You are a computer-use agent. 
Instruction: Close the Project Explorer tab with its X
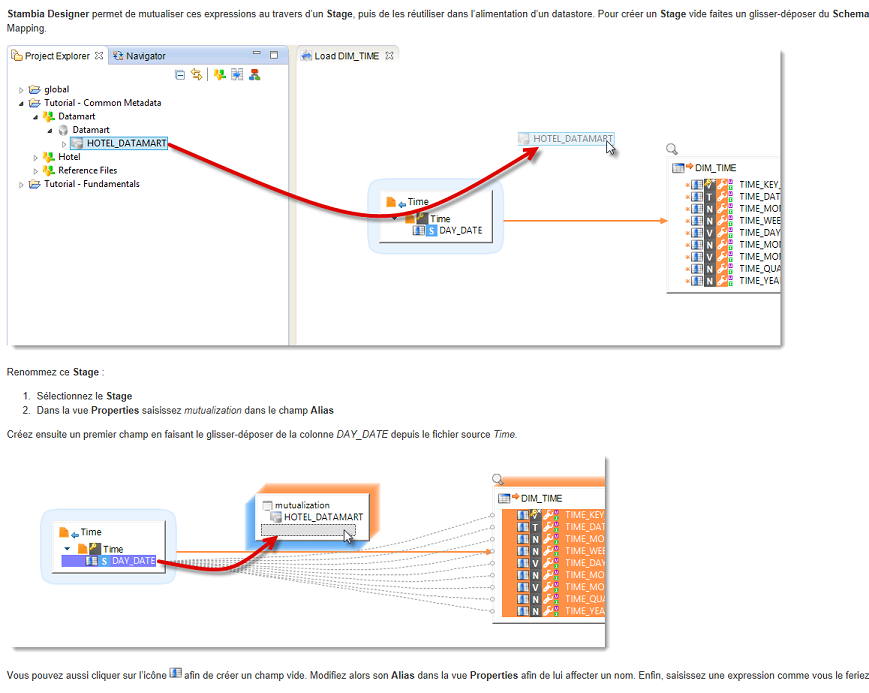pyautogui.click(x=99, y=55)
